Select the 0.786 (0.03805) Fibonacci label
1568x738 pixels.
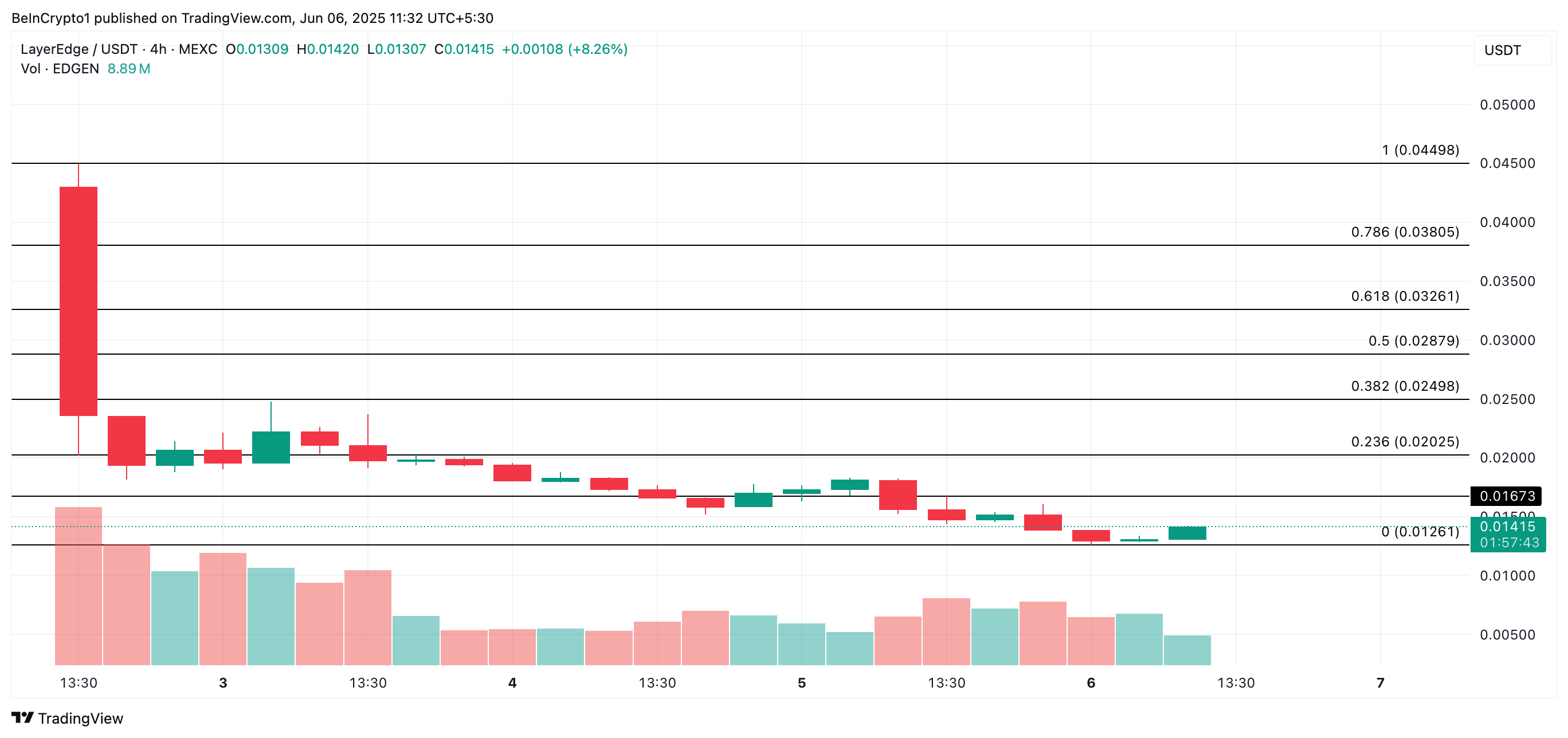tap(1404, 233)
